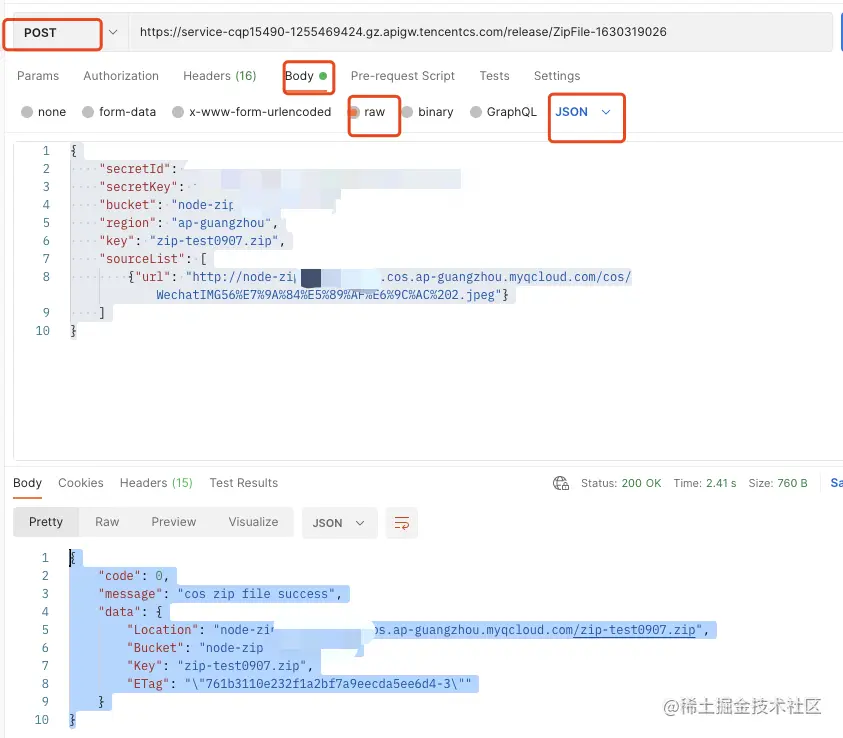Select the Visualize response view
The image size is (843, 738).
point(253,522)
